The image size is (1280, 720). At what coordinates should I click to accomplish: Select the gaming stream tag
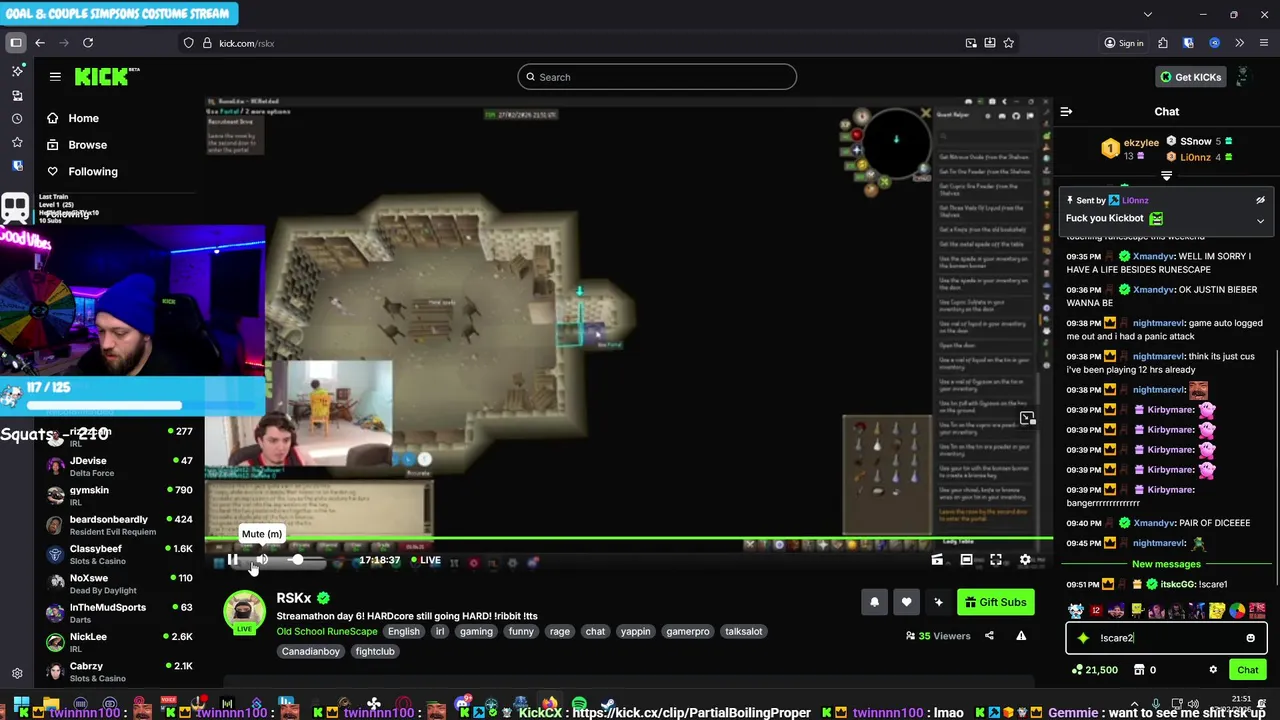[x=476, y=631]
